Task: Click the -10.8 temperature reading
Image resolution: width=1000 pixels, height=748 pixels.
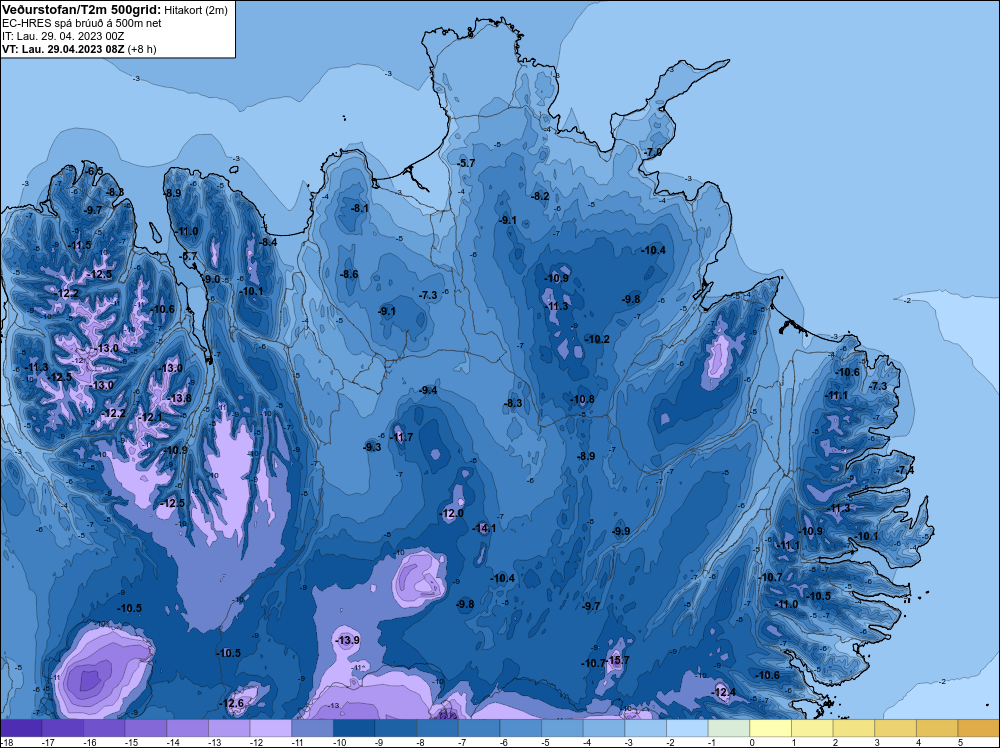Action: click(x=582, y=399)
